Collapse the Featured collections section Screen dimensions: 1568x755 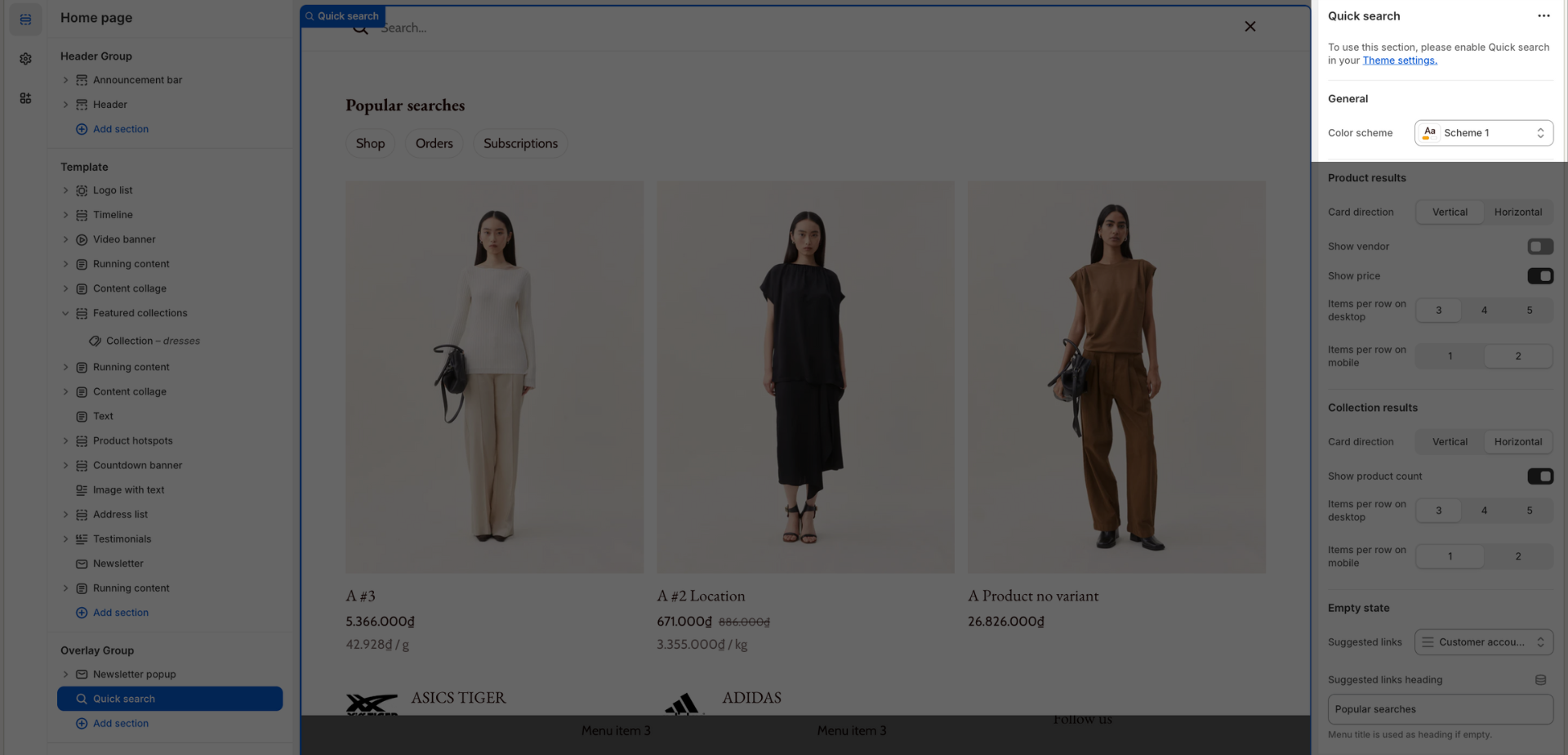[65, 313]
